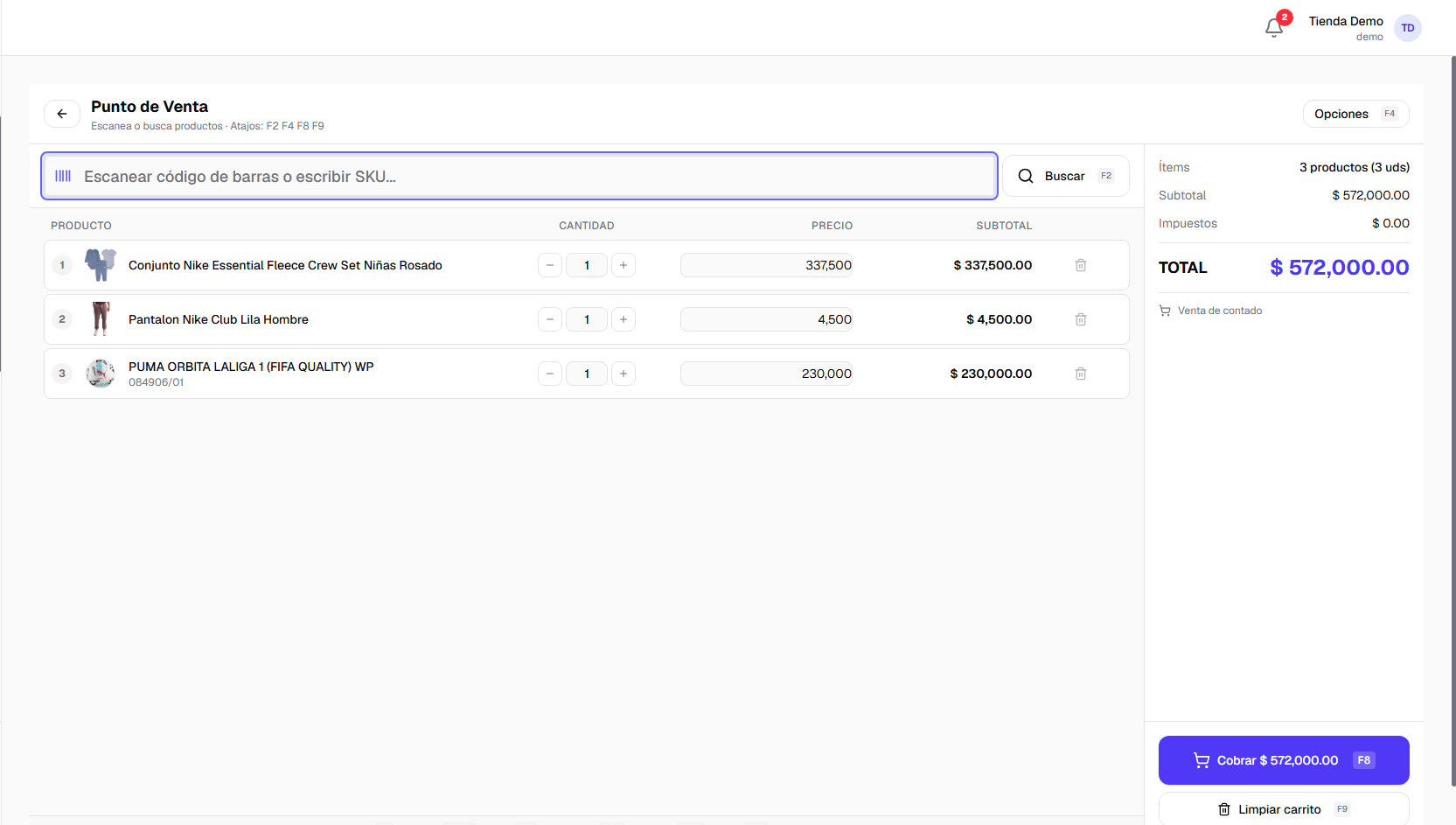This screenshot has width=1456, height=825.
Task: Select product name Conjunto Nike Essential Fleece
Action: (285, 265)
